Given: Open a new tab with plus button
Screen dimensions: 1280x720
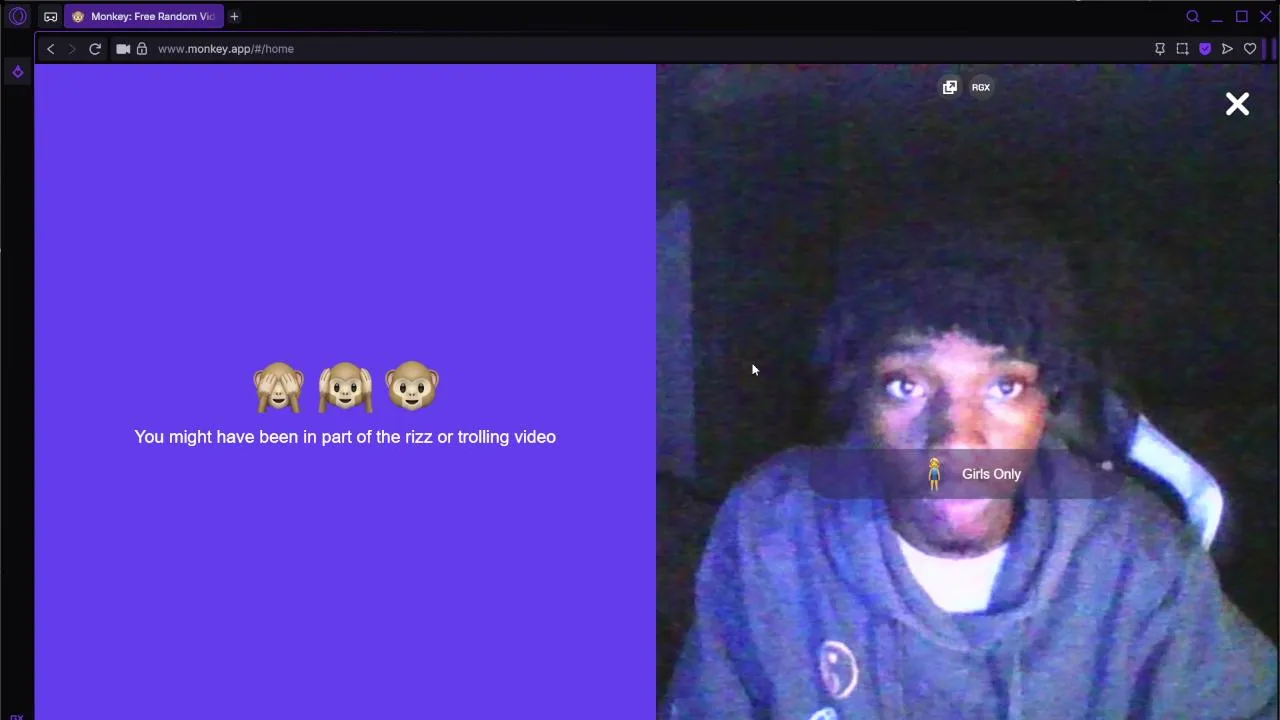Looking at the screenshot, I should pos(234,16).
